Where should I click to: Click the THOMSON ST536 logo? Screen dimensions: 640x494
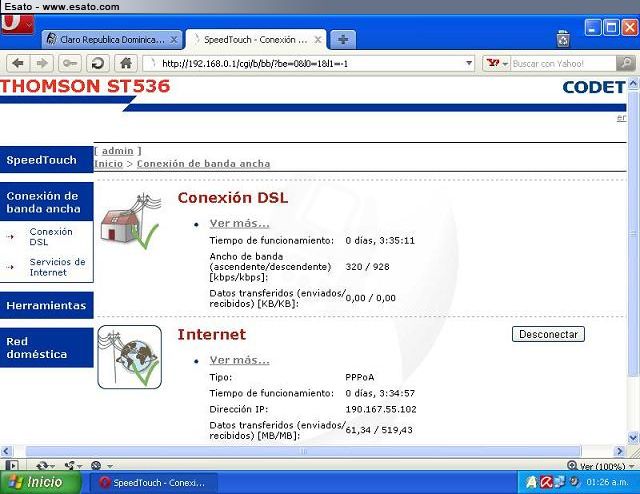(85, 86)
